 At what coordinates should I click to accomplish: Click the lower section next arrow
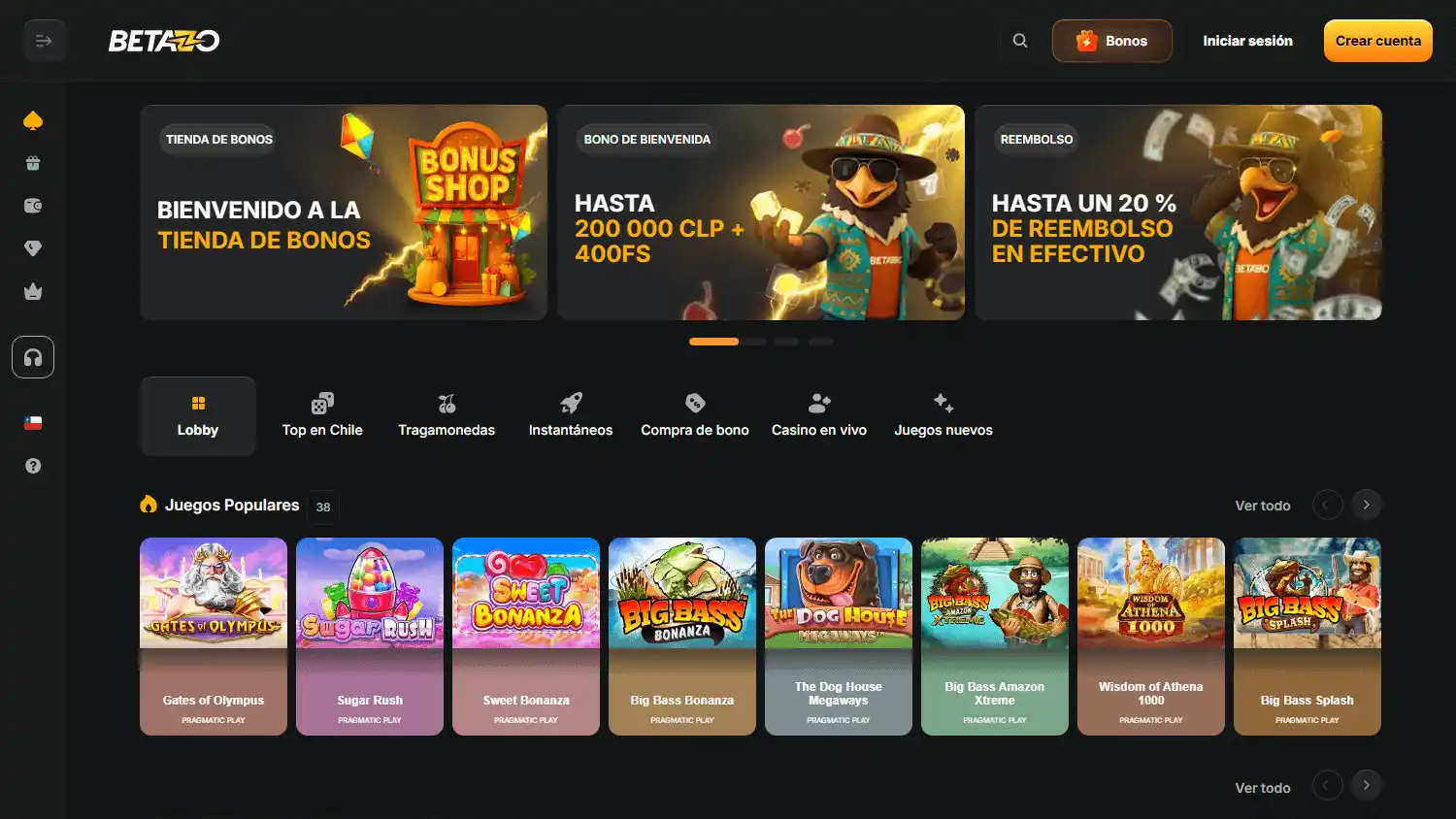pos(1366,785)
